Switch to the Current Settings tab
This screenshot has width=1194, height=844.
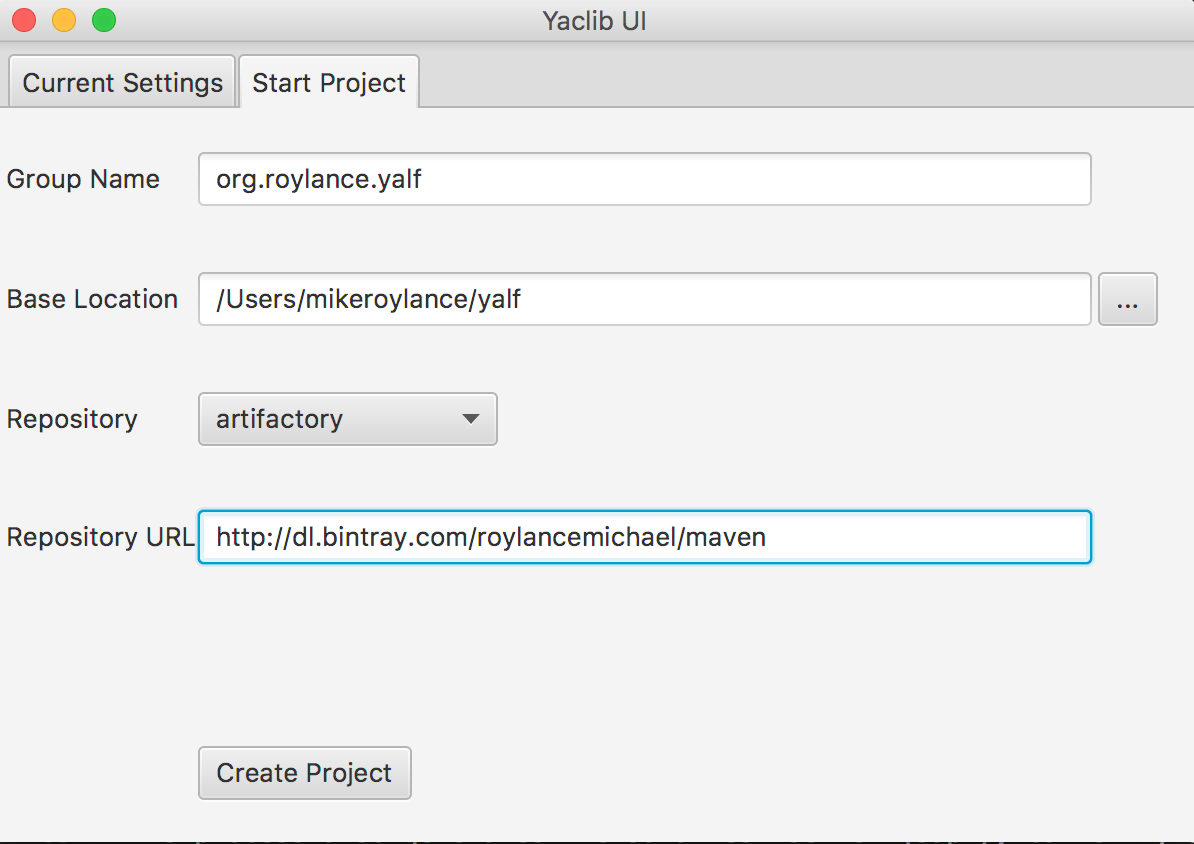122,82
